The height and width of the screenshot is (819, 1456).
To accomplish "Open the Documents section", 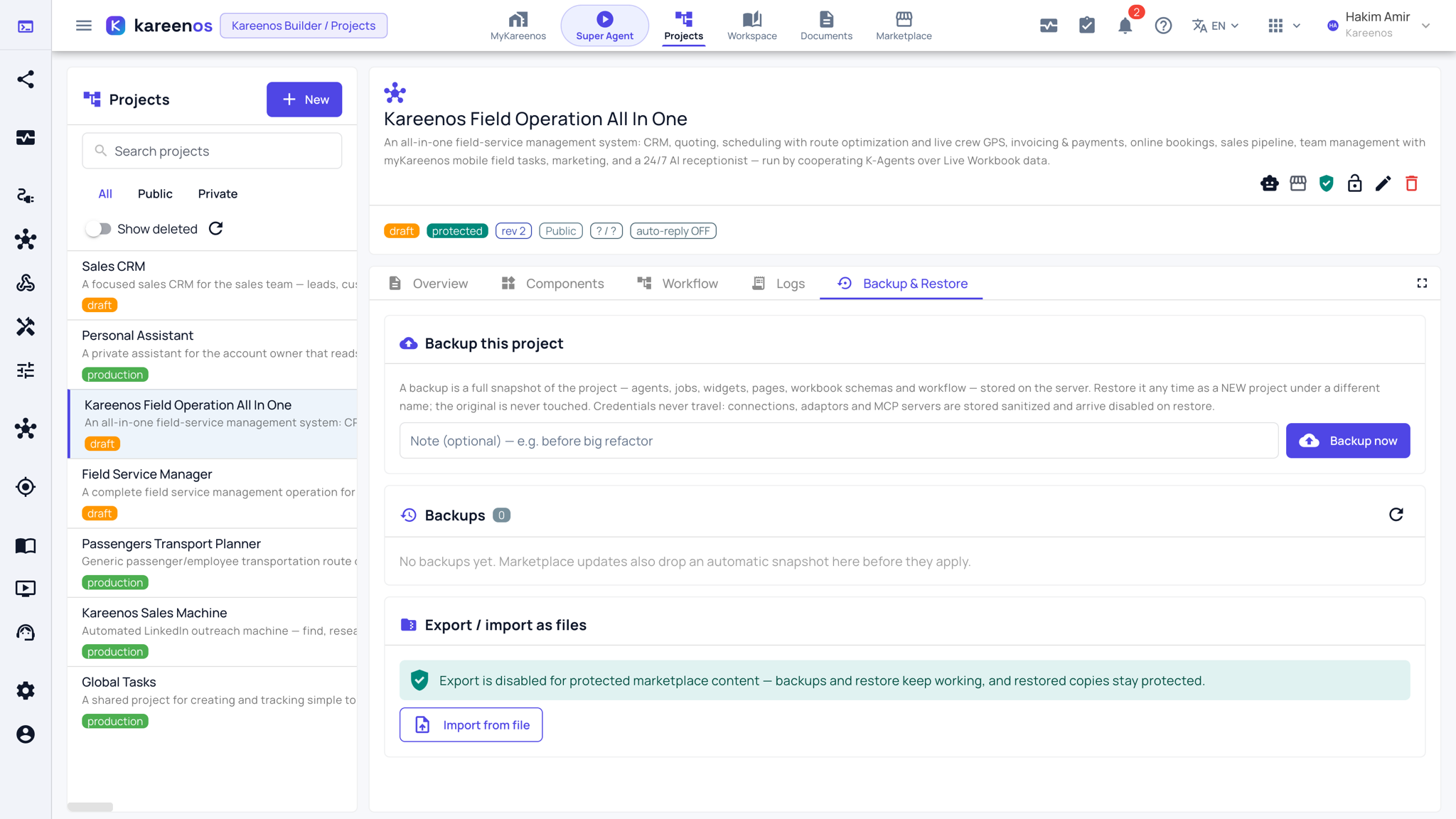I will pos(826,26).
